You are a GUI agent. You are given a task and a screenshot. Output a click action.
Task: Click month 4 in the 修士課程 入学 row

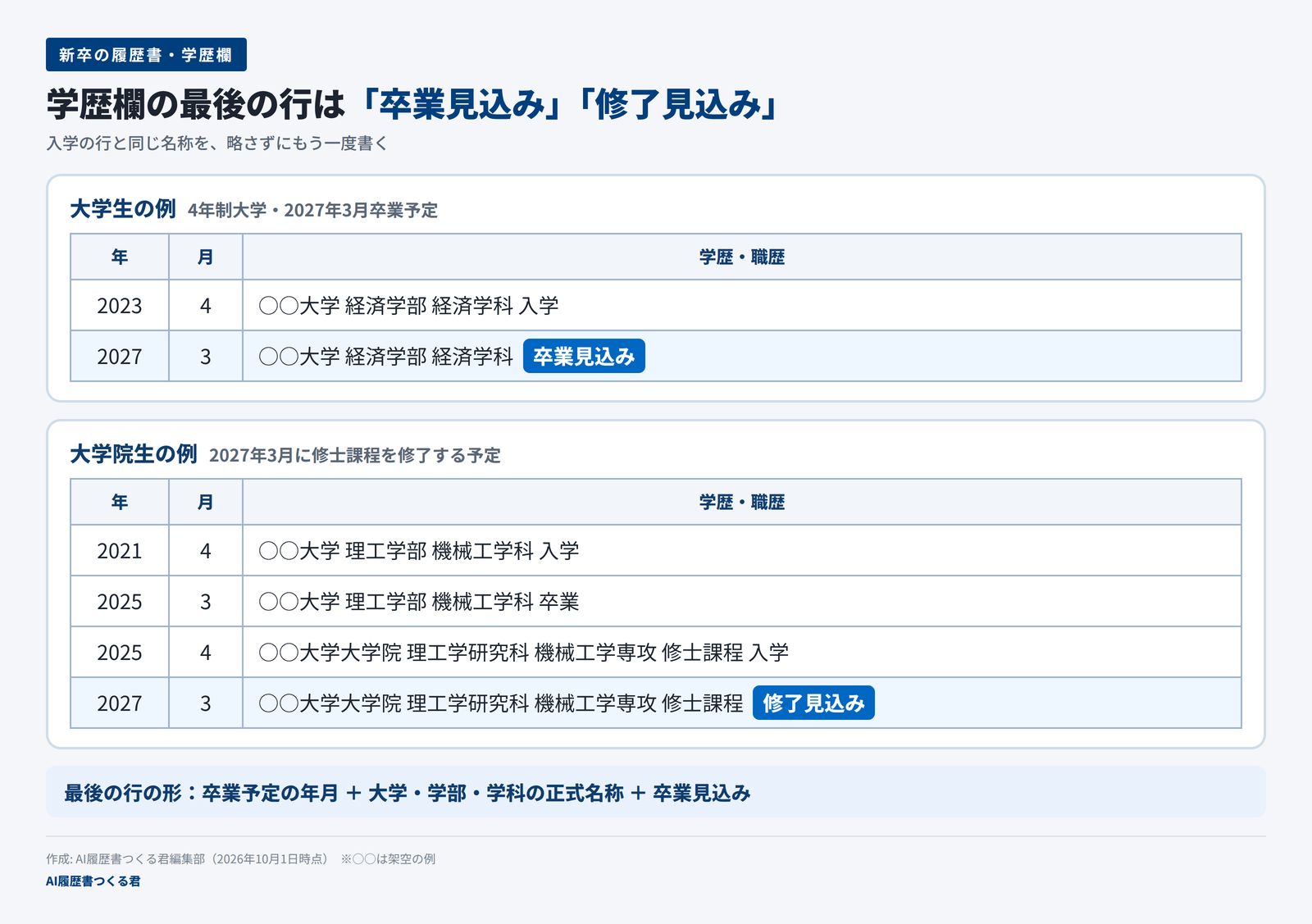206,653
